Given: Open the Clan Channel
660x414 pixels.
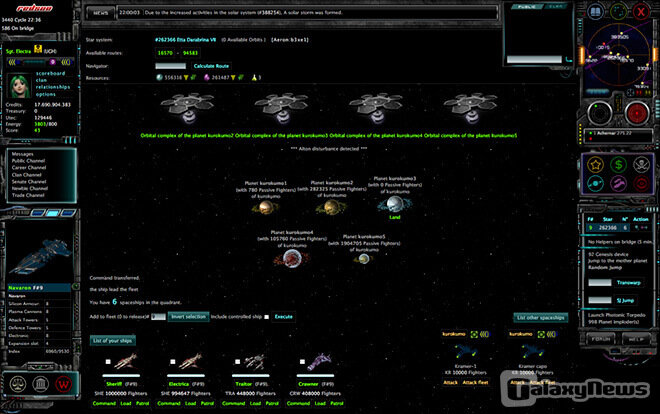Looking at the screenshot, I should 27,175.
